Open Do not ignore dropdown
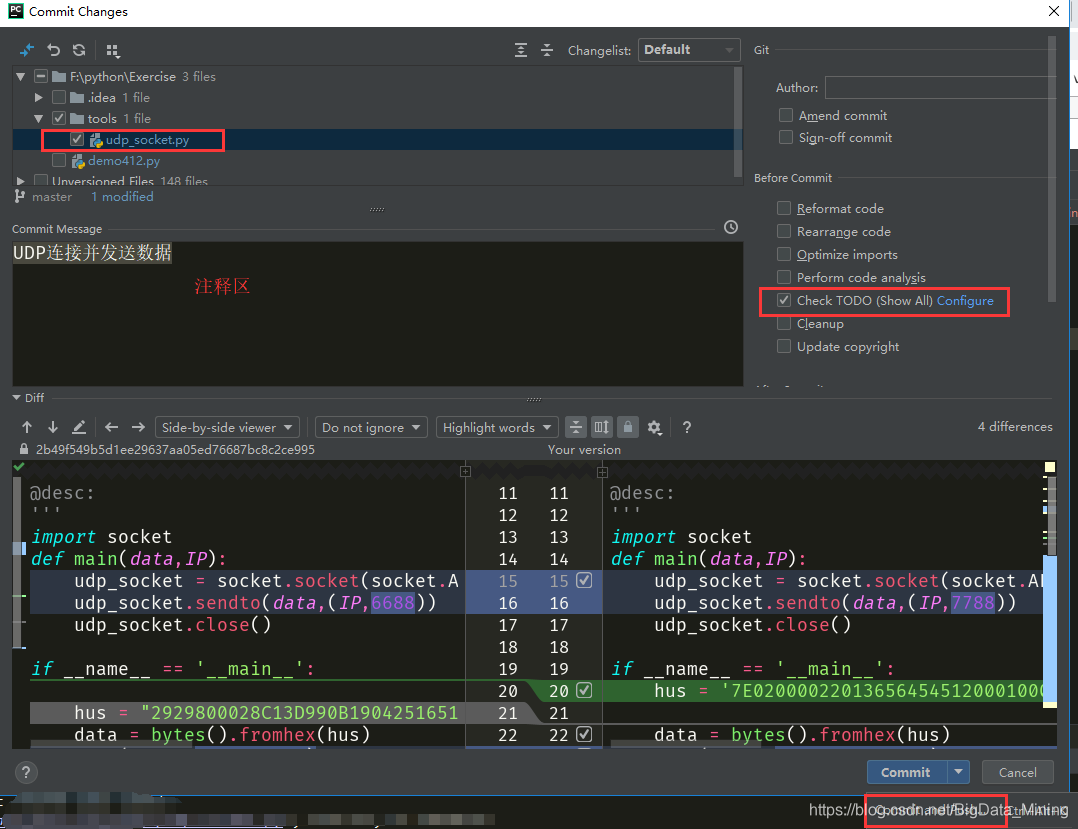The height and width of the screenshot is (829, 1078). 371,428
